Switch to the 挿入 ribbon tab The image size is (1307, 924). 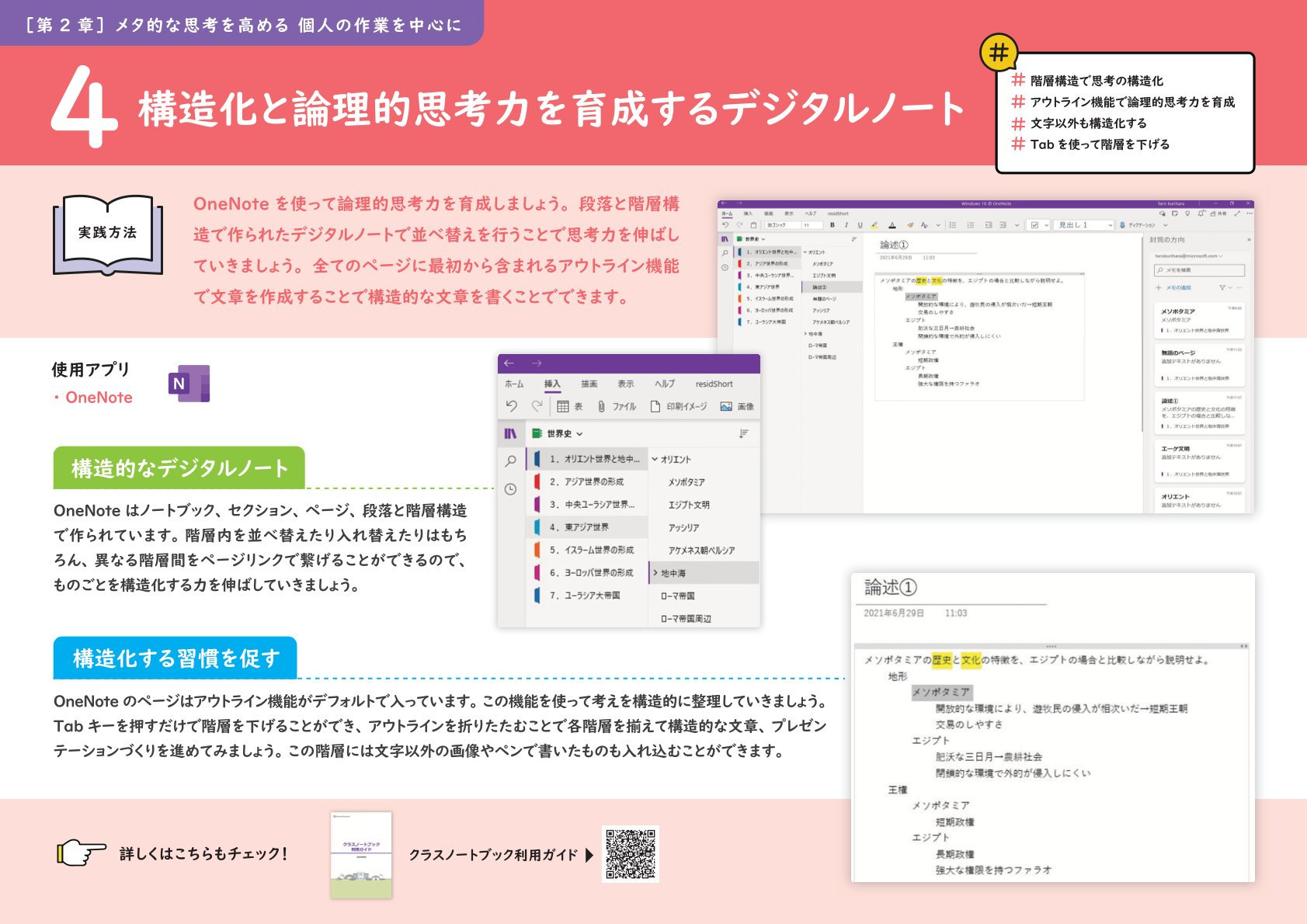pos(552,384)
